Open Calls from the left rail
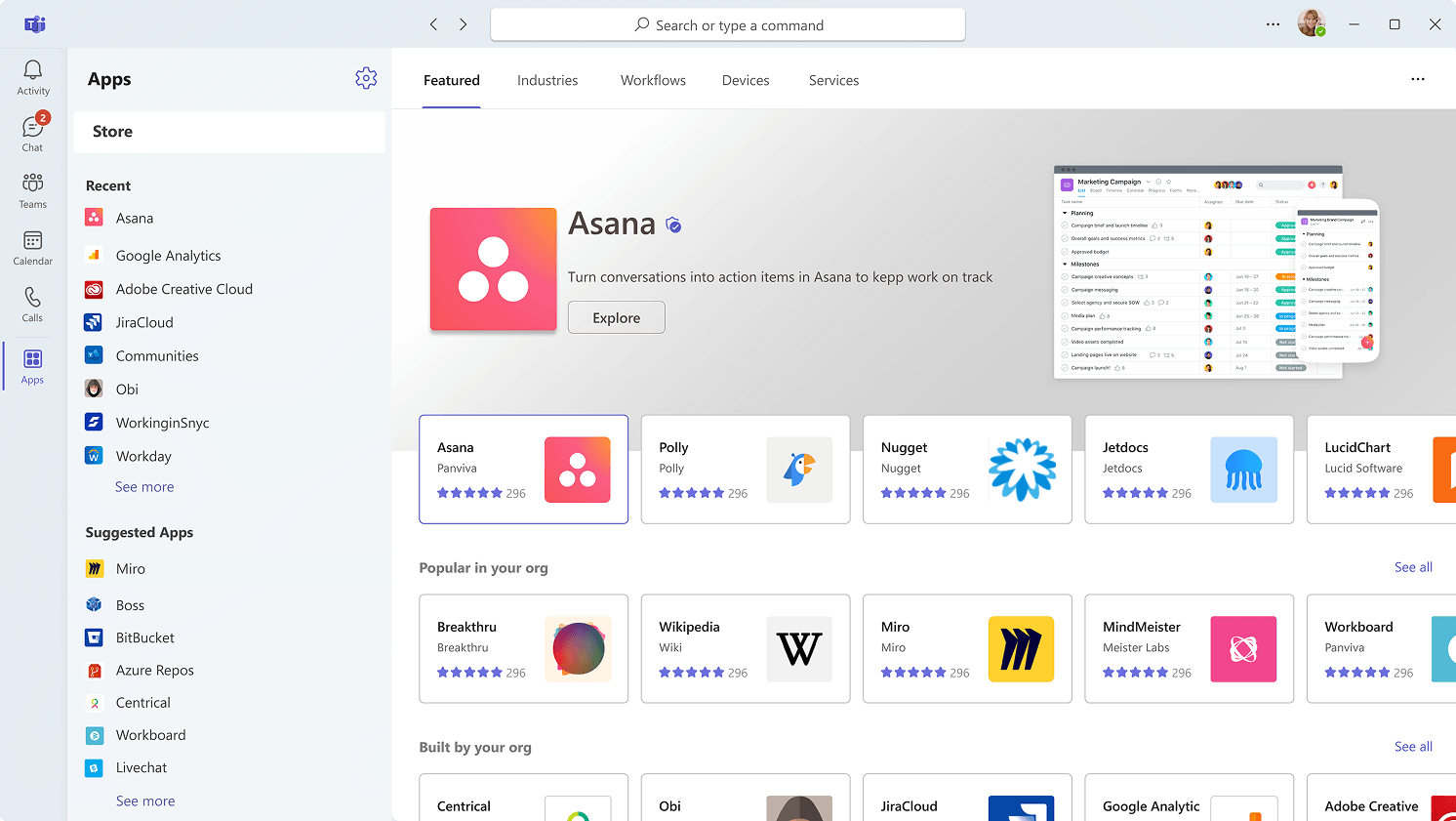 pyautogui.click(x=33, y=304)
